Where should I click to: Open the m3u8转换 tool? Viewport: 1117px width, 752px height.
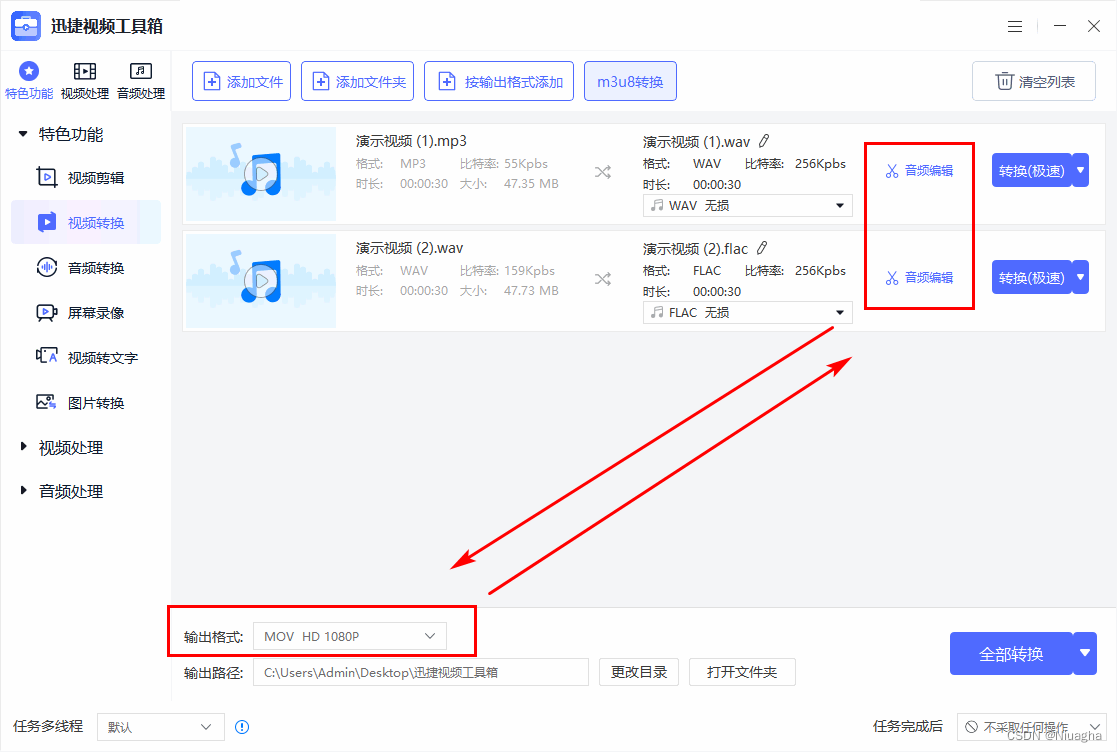tap(630, 81)
